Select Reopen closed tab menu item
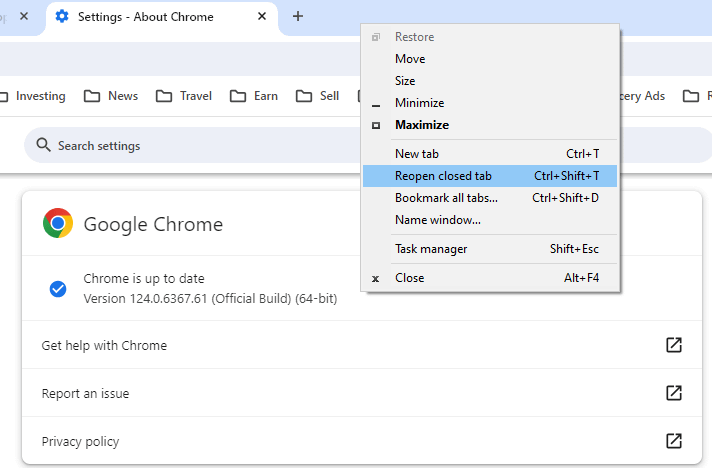The image size is (712, 468). (x=490, y=176)
